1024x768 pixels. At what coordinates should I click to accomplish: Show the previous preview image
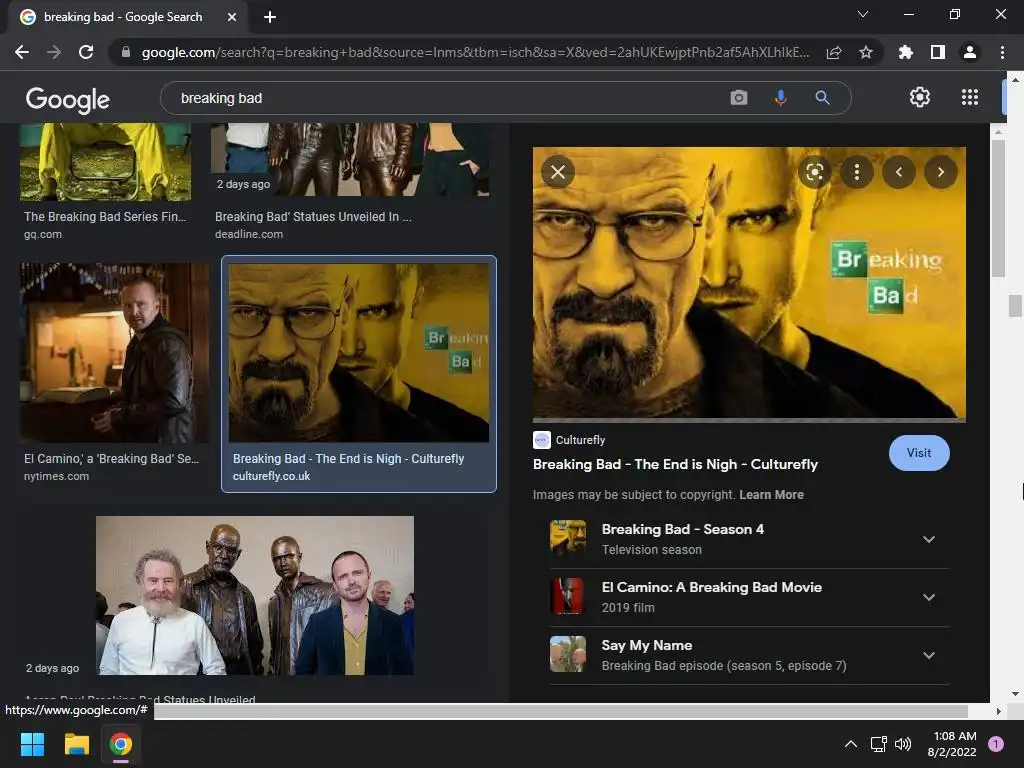click(899, 172)
